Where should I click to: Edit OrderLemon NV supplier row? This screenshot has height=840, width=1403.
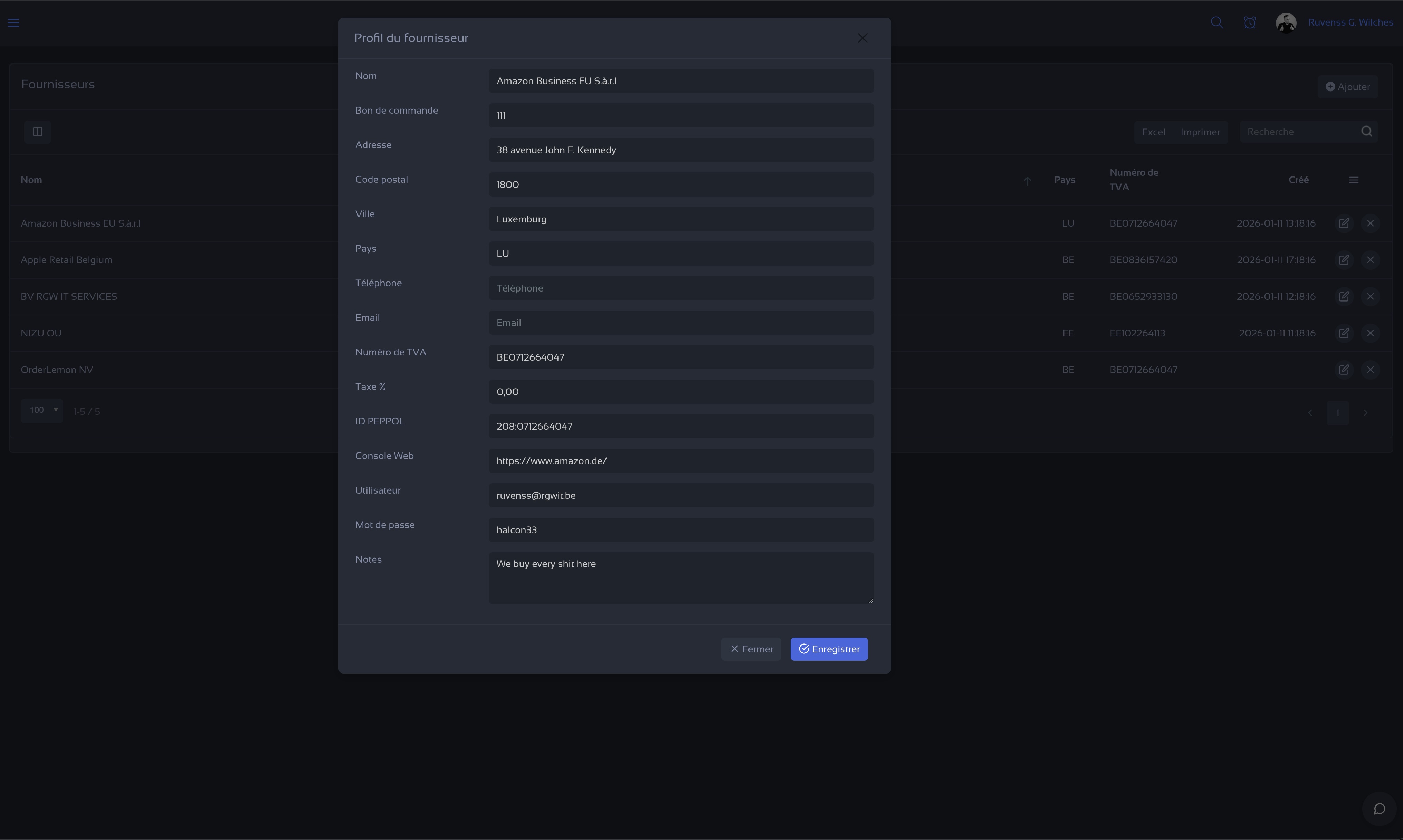point(1344,370)
